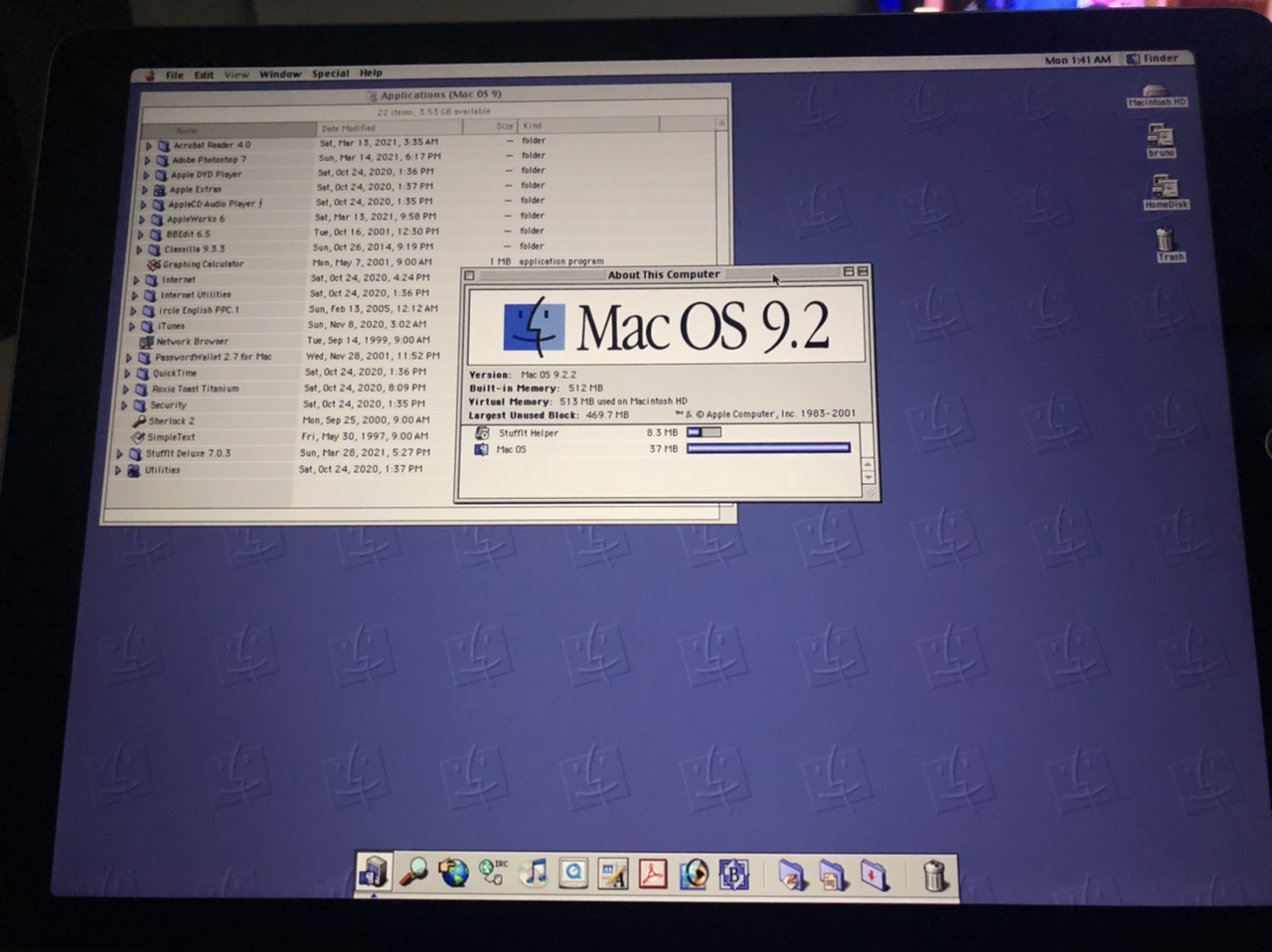Image resolution: width=1272 pixels, height=952 pixels.
Task: Expand the AppleWorks 6 folder
Action: point(142,220)
